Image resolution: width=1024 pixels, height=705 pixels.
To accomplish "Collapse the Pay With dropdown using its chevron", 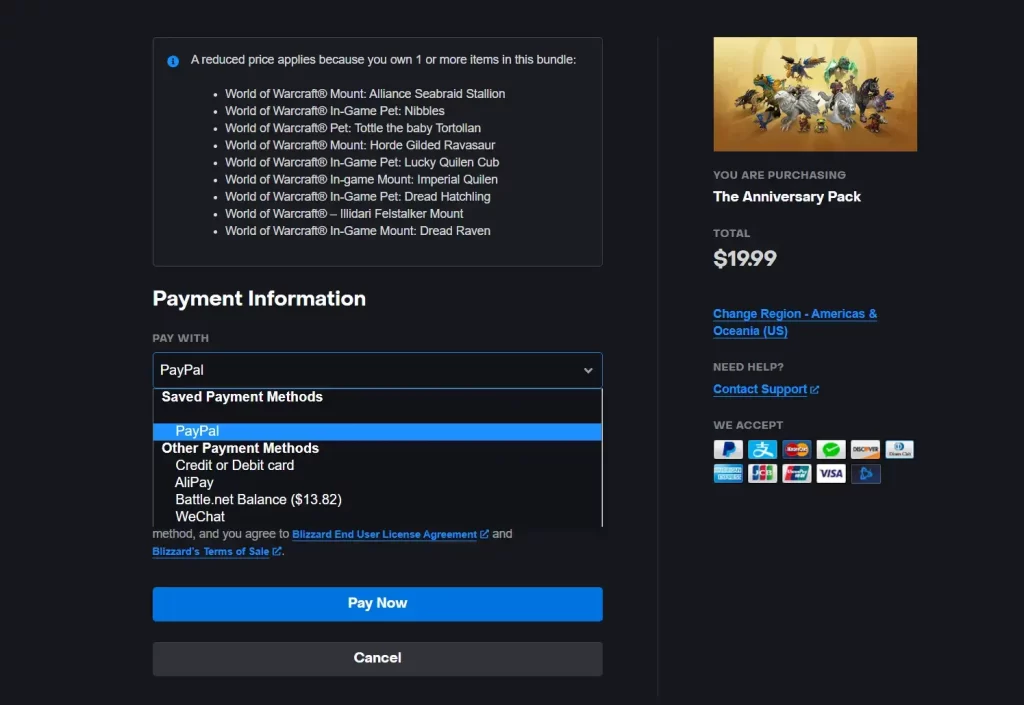I will 588,371.
